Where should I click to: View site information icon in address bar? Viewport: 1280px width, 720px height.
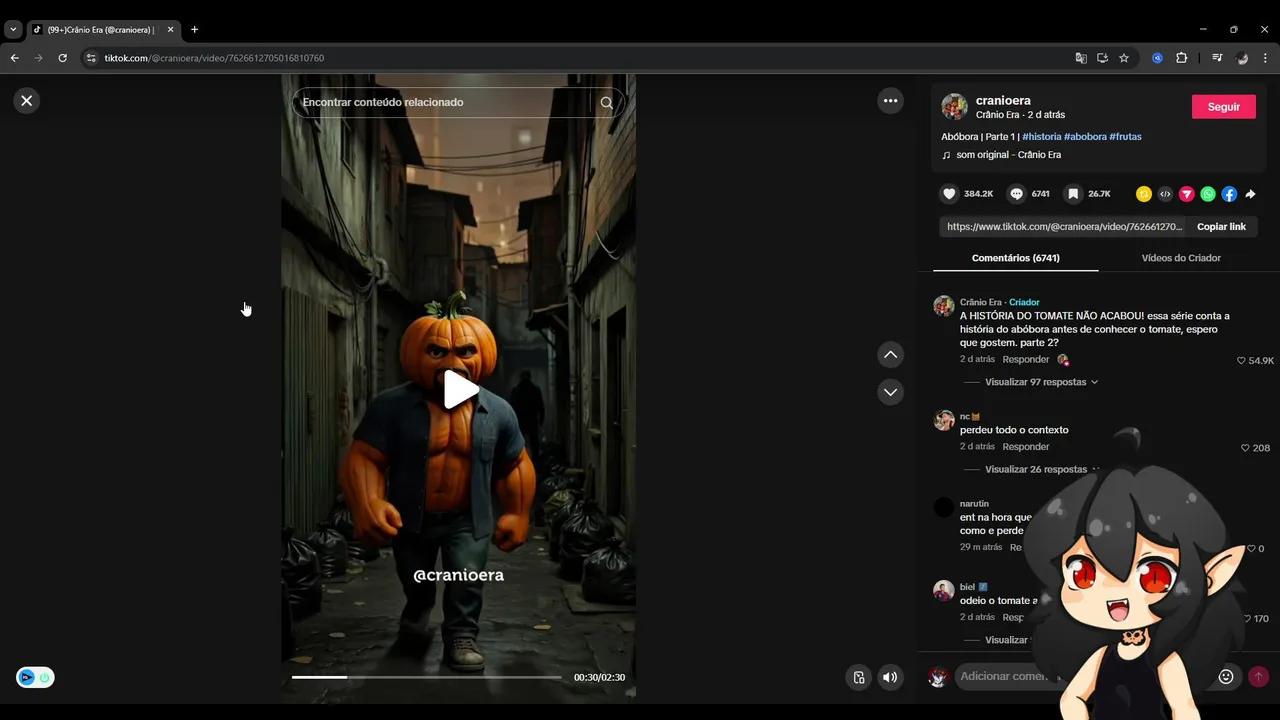(x=91, y=58)
